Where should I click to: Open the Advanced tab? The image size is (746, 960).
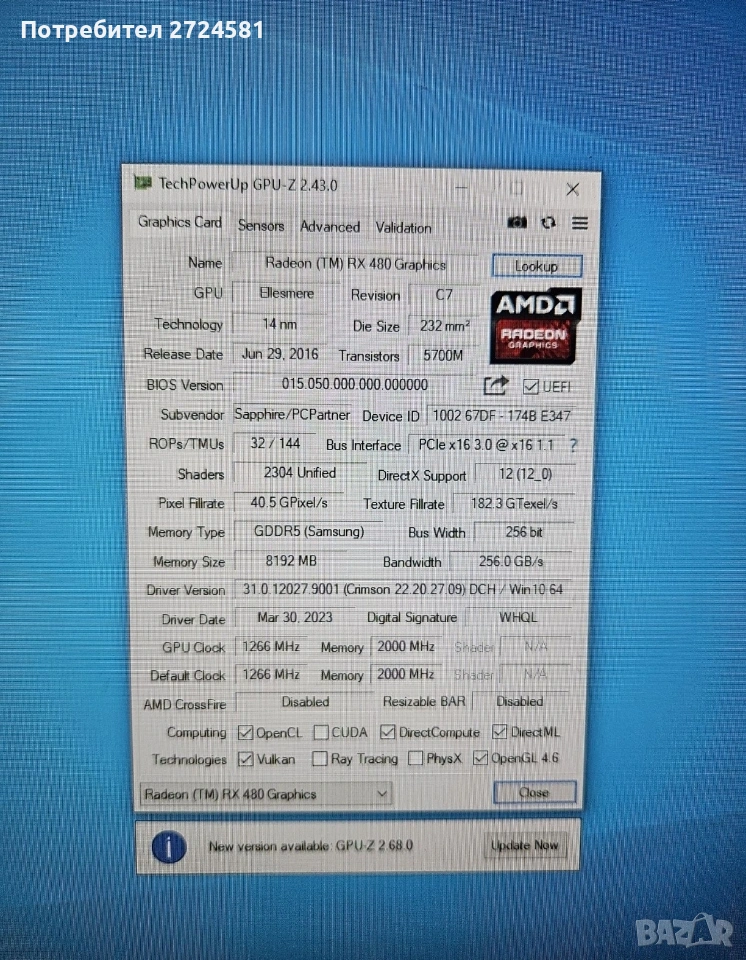pyautogui.click(x=330, y=227)
